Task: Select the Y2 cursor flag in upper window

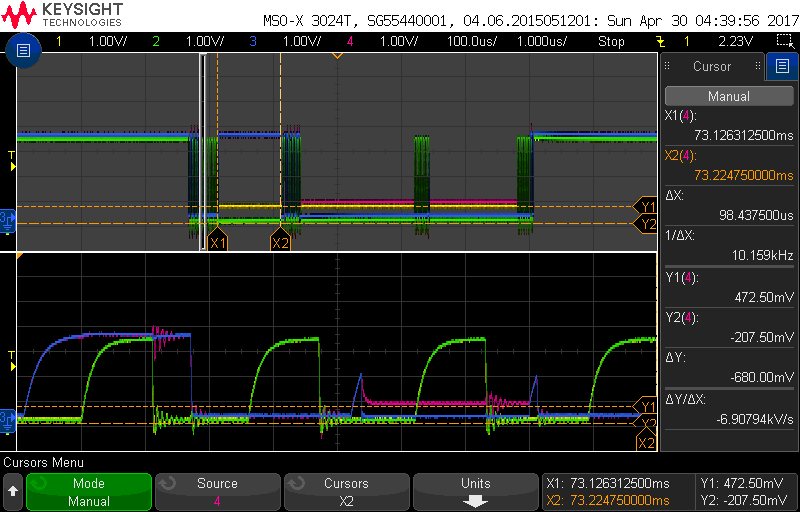Action: coord(645,223)
